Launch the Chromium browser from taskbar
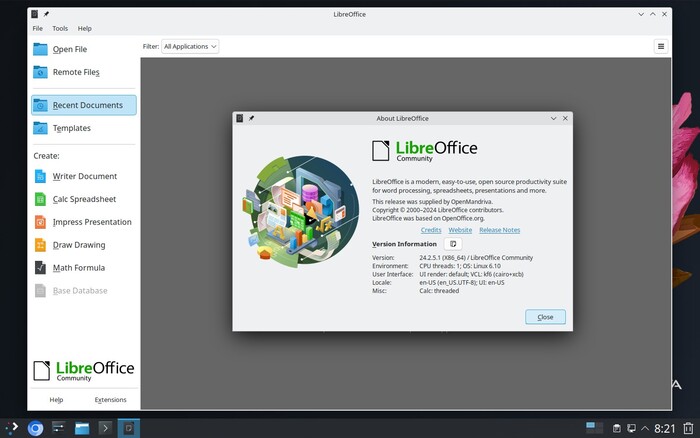 pos(35,428)
